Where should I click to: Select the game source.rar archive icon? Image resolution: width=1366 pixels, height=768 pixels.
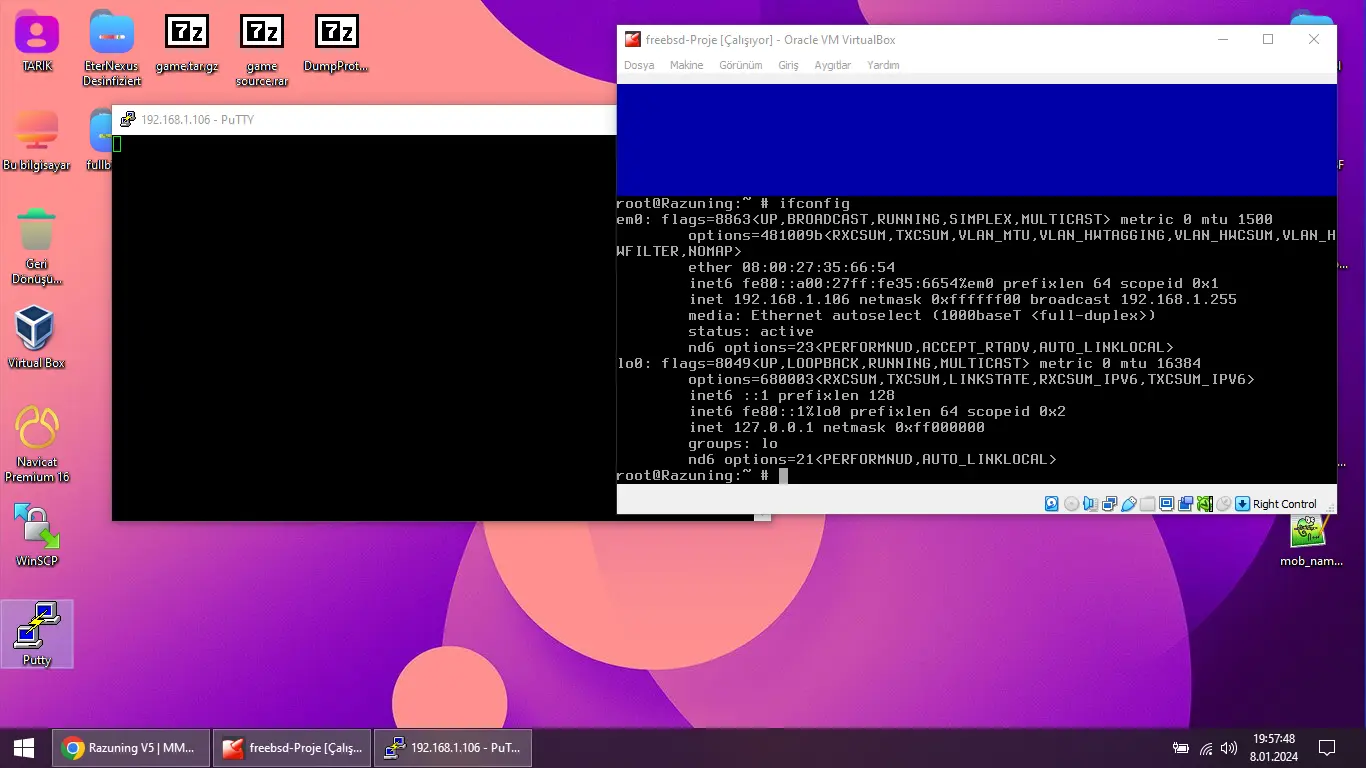pos(262,48)
